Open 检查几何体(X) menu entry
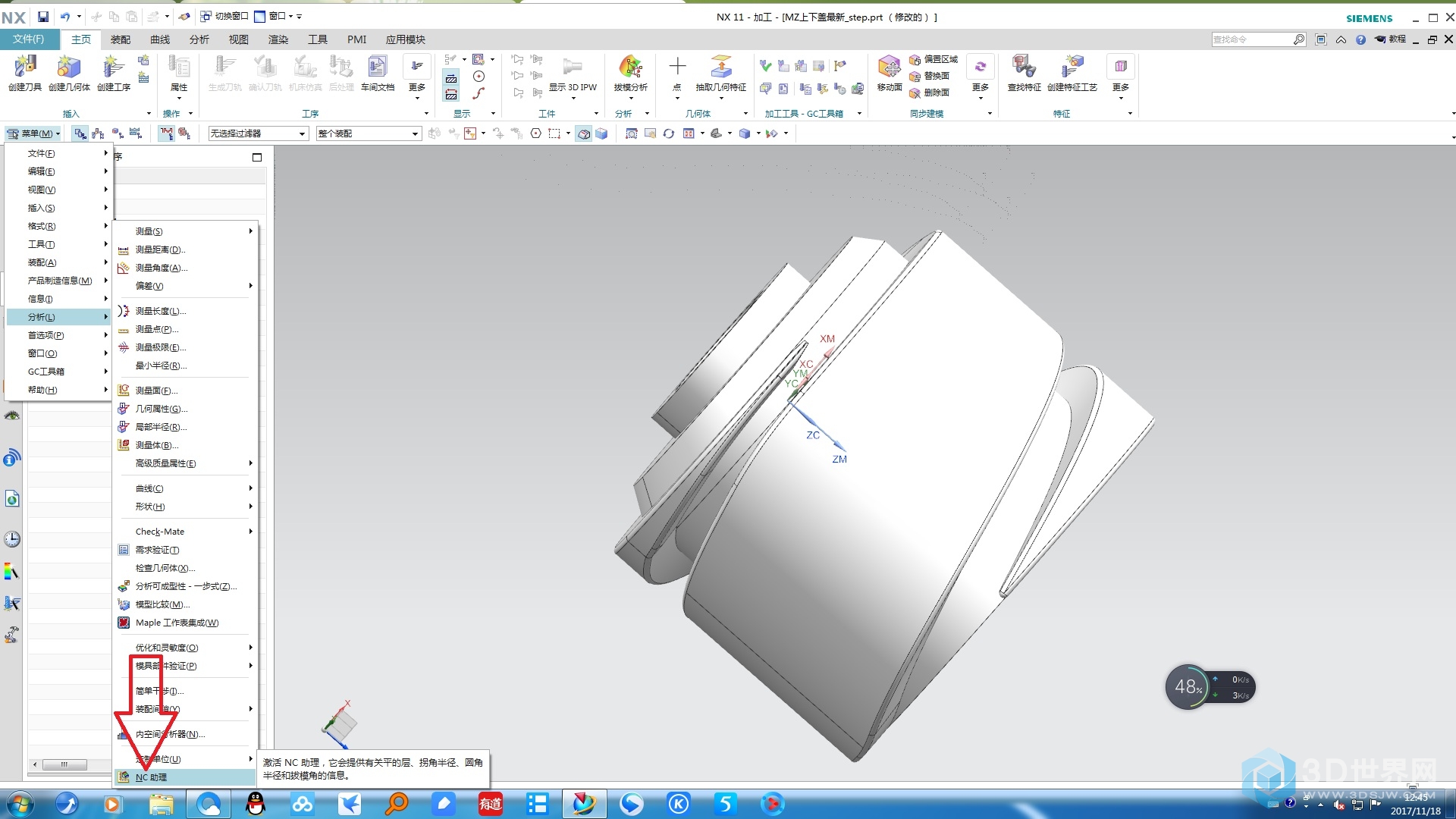The height and width of the screenshot is (819, 1456). click(186, 568)
